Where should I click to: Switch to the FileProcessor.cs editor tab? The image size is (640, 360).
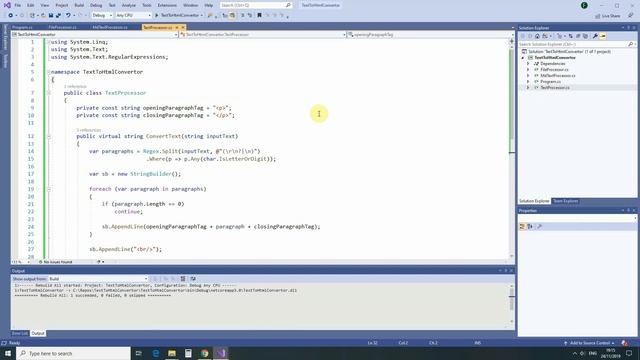(x=62, y=27)
